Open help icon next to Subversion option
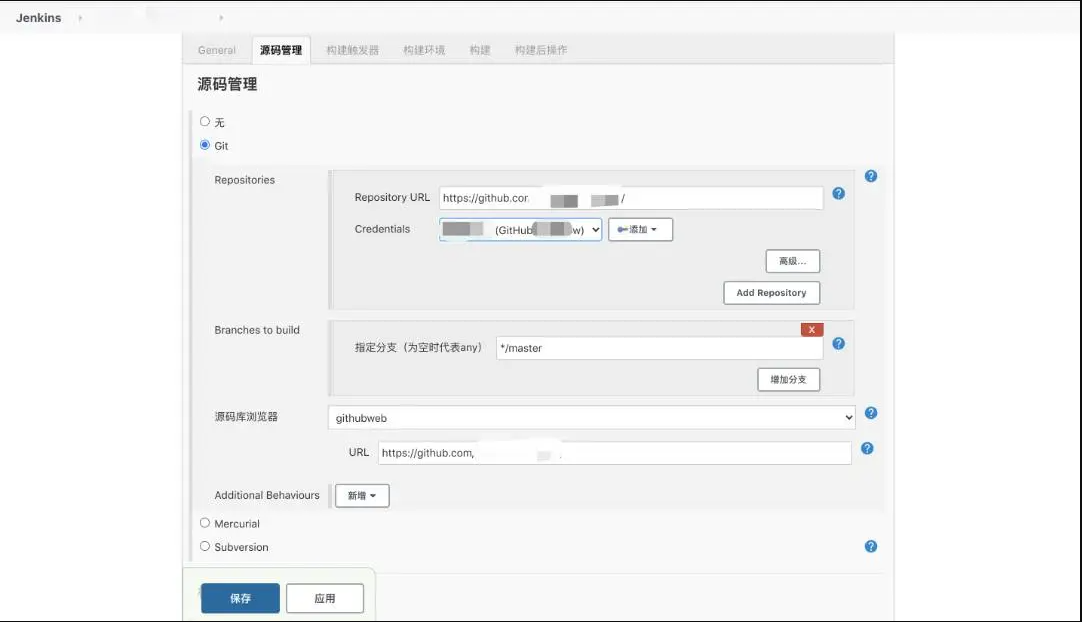Viewport: 1082px width, 622px height. pyautogui.click(x=870, y=546)
